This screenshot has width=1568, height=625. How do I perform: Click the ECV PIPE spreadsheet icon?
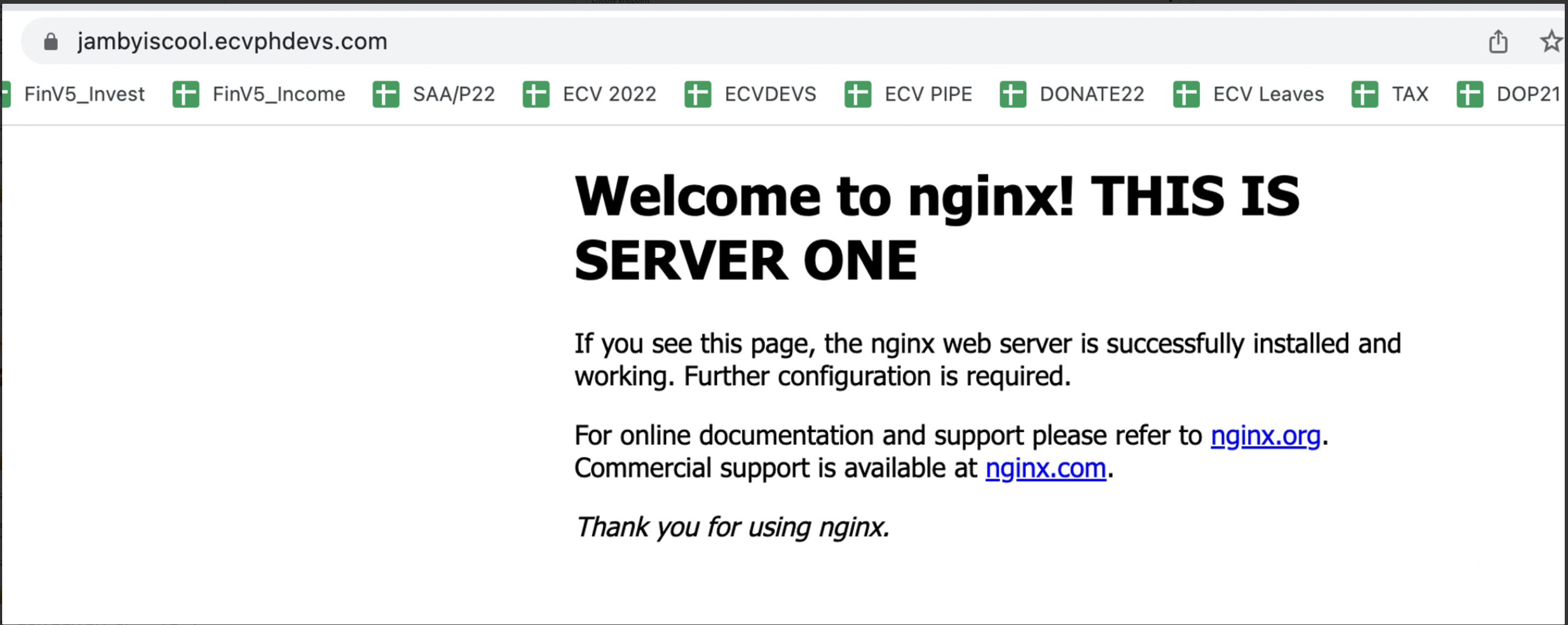pyautogui.click(x=858, y=94)
